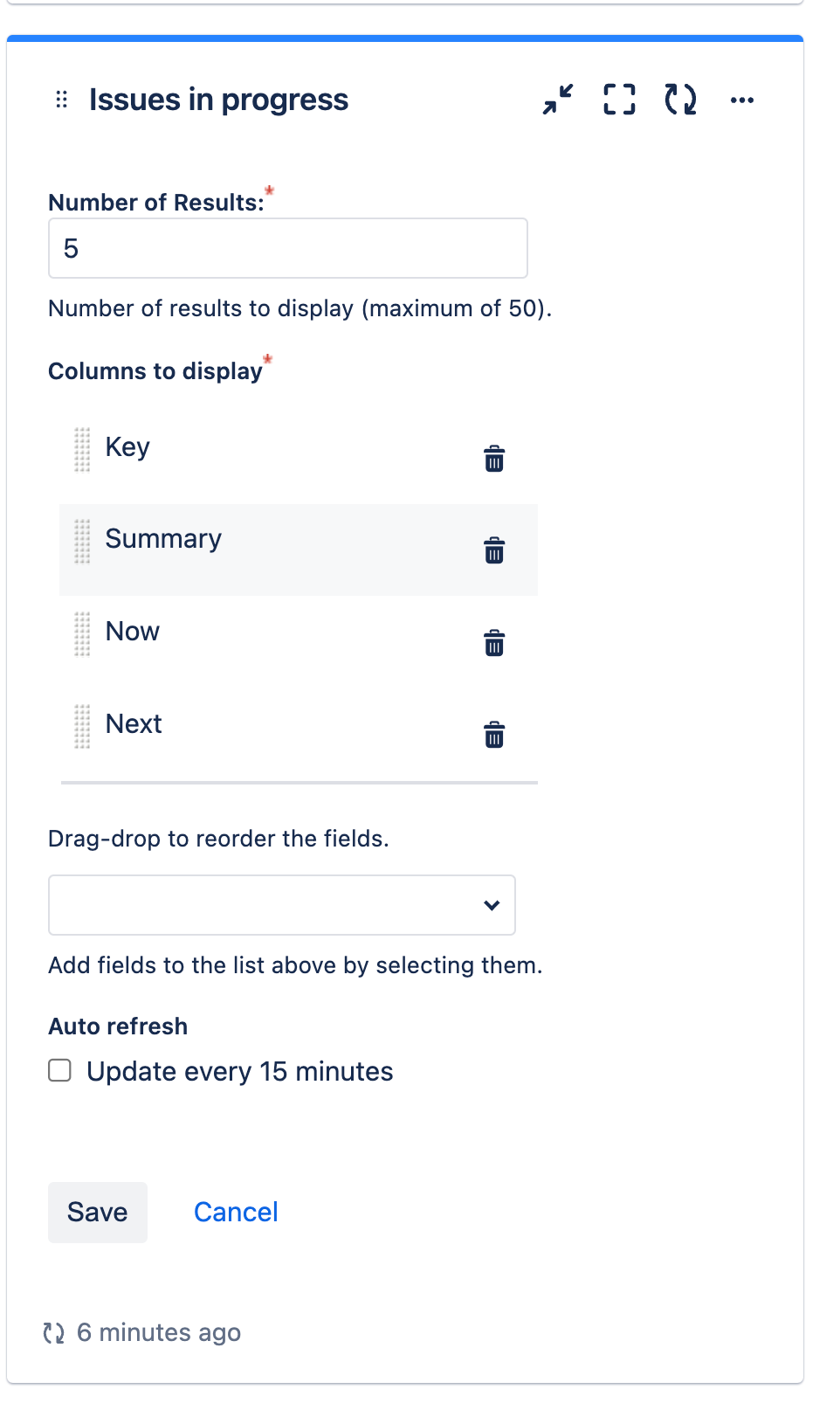Click inside the Number of Results field

[288, 248]
